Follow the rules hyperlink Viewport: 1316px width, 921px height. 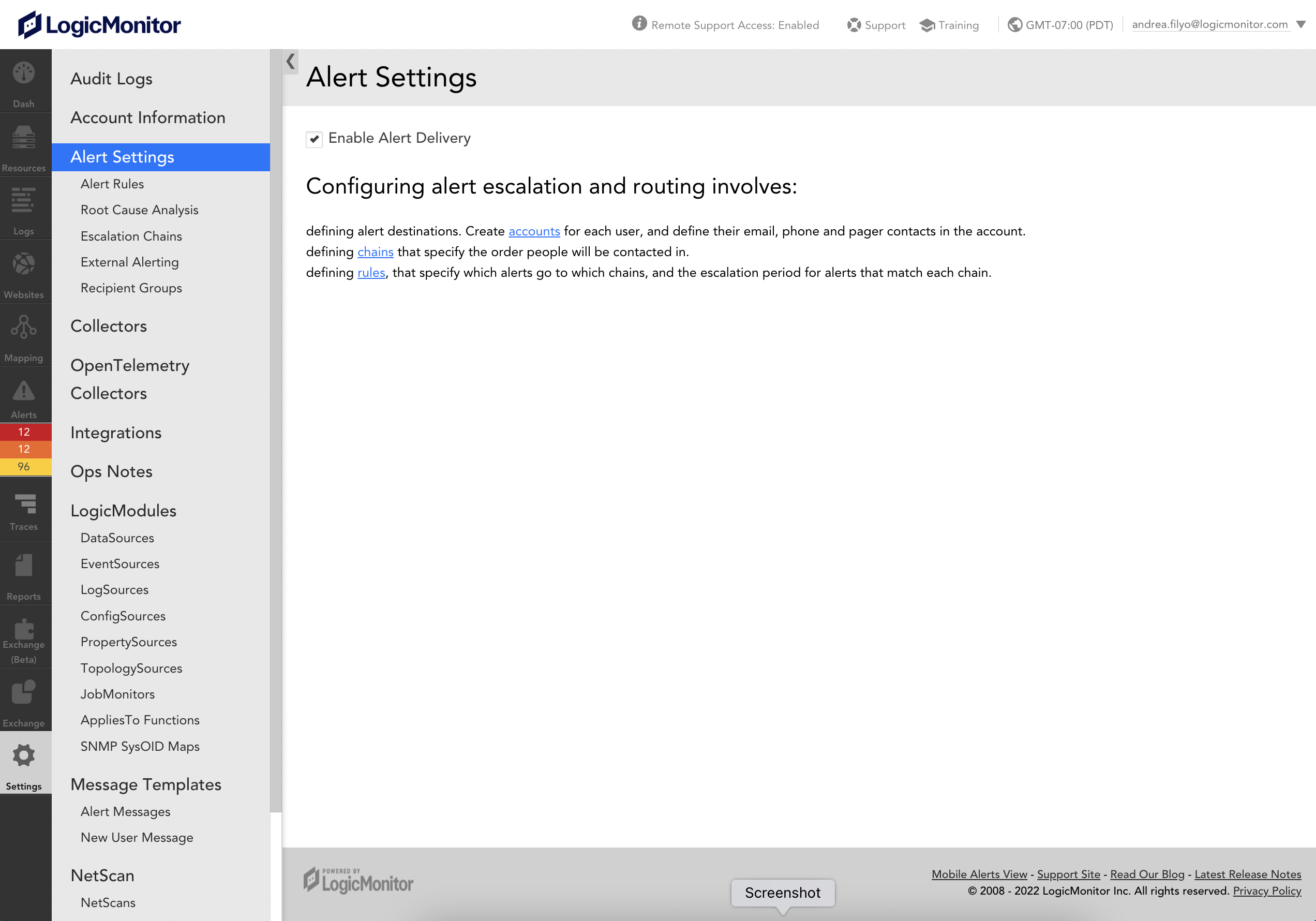coord(371,272)
